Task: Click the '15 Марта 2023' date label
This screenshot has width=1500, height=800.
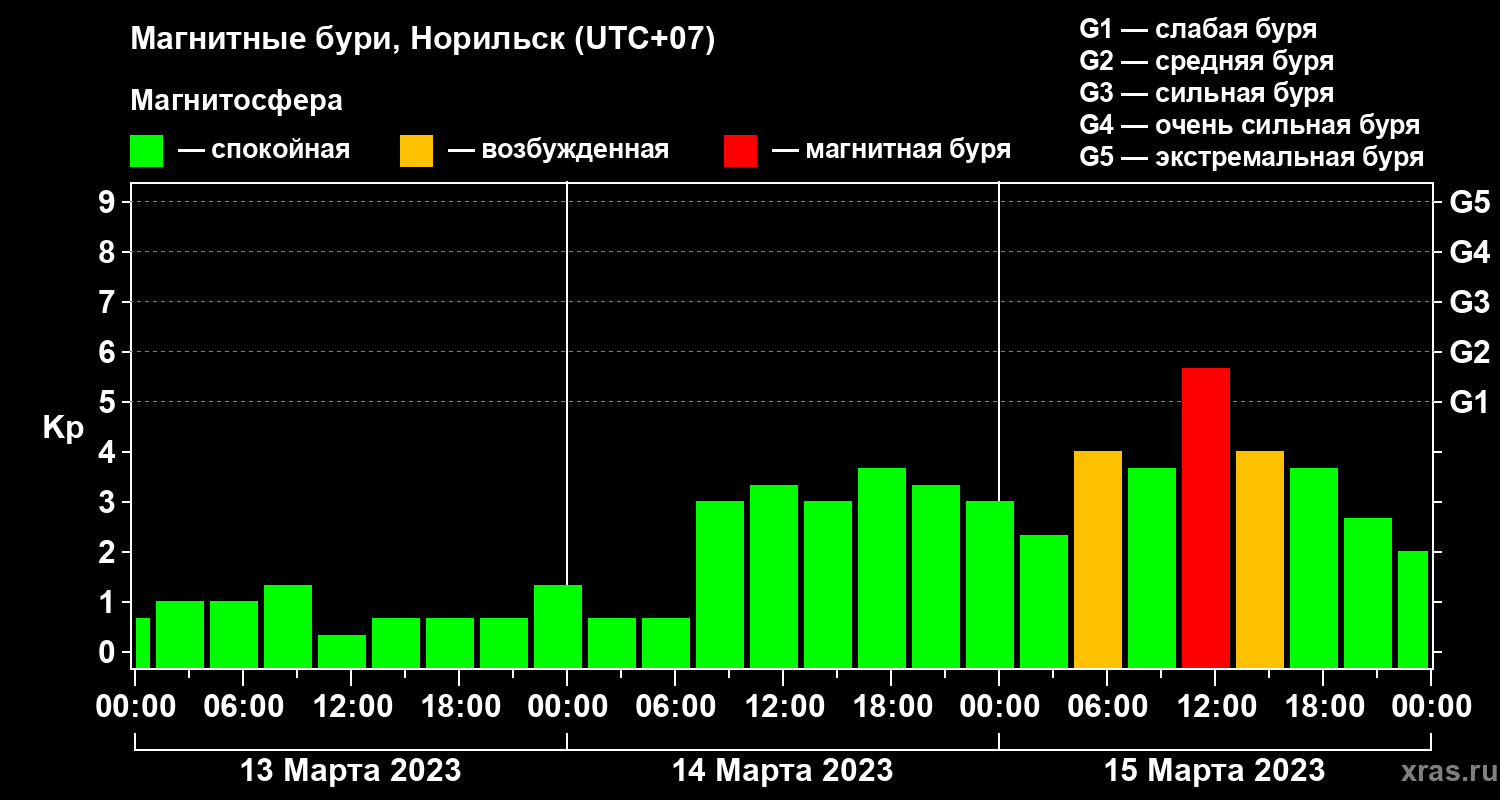Action: [x=1215, y=771]
